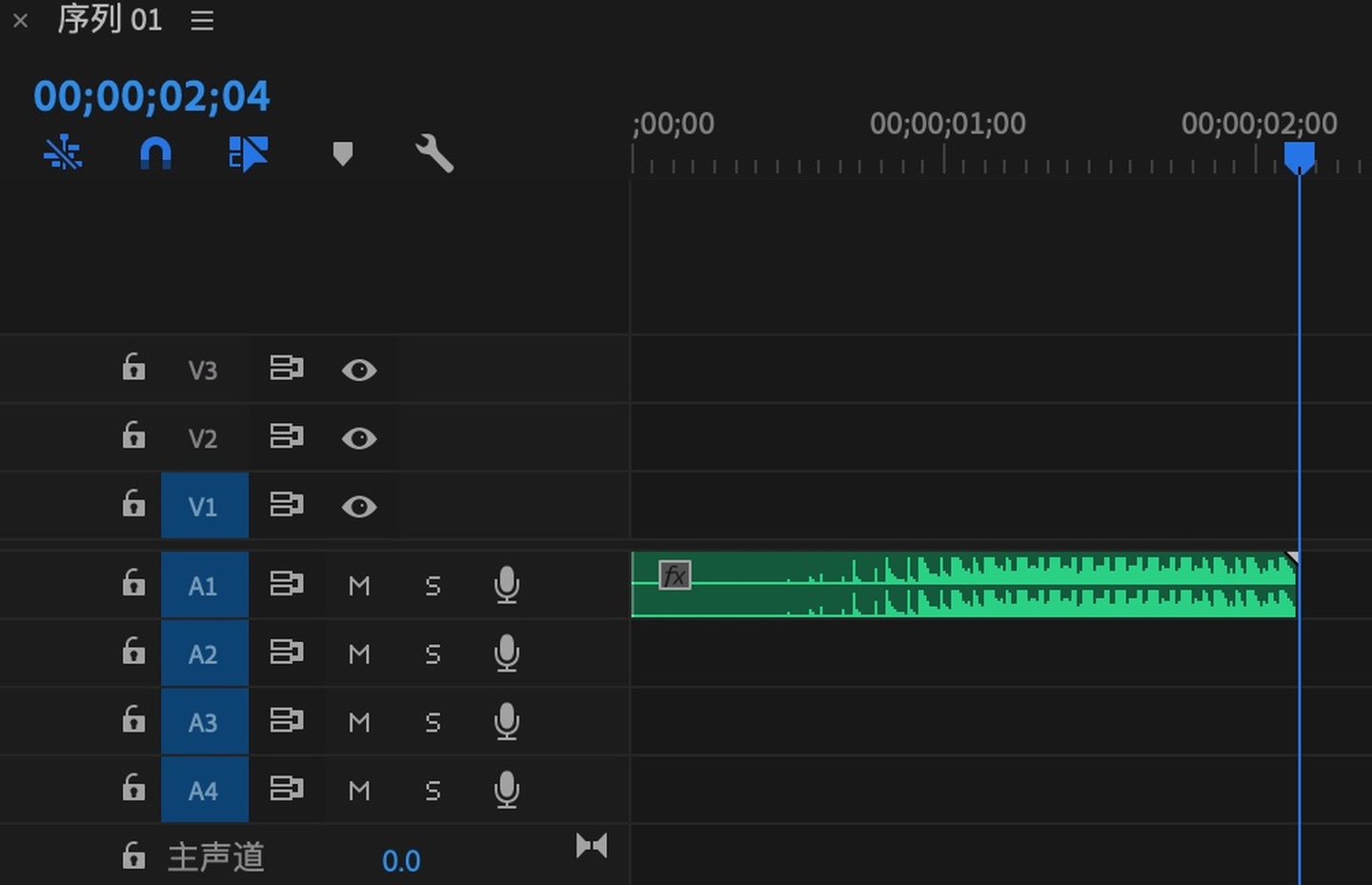Toggle the Snap magnet icon

pos(155,152)
